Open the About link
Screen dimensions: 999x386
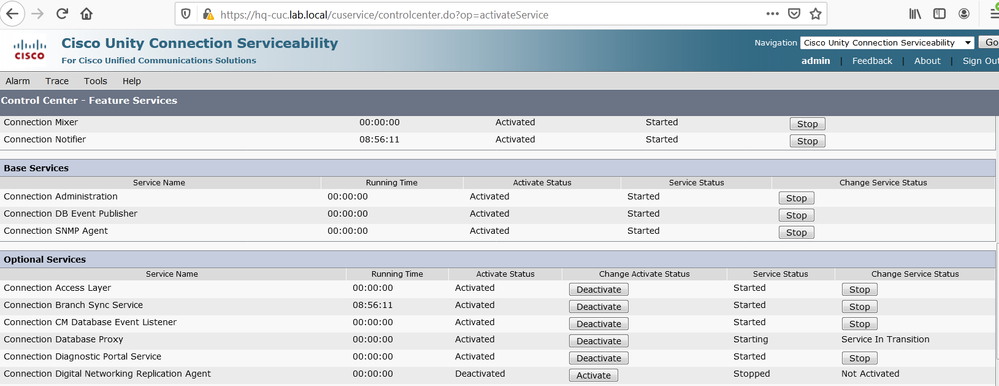point(927,61)
